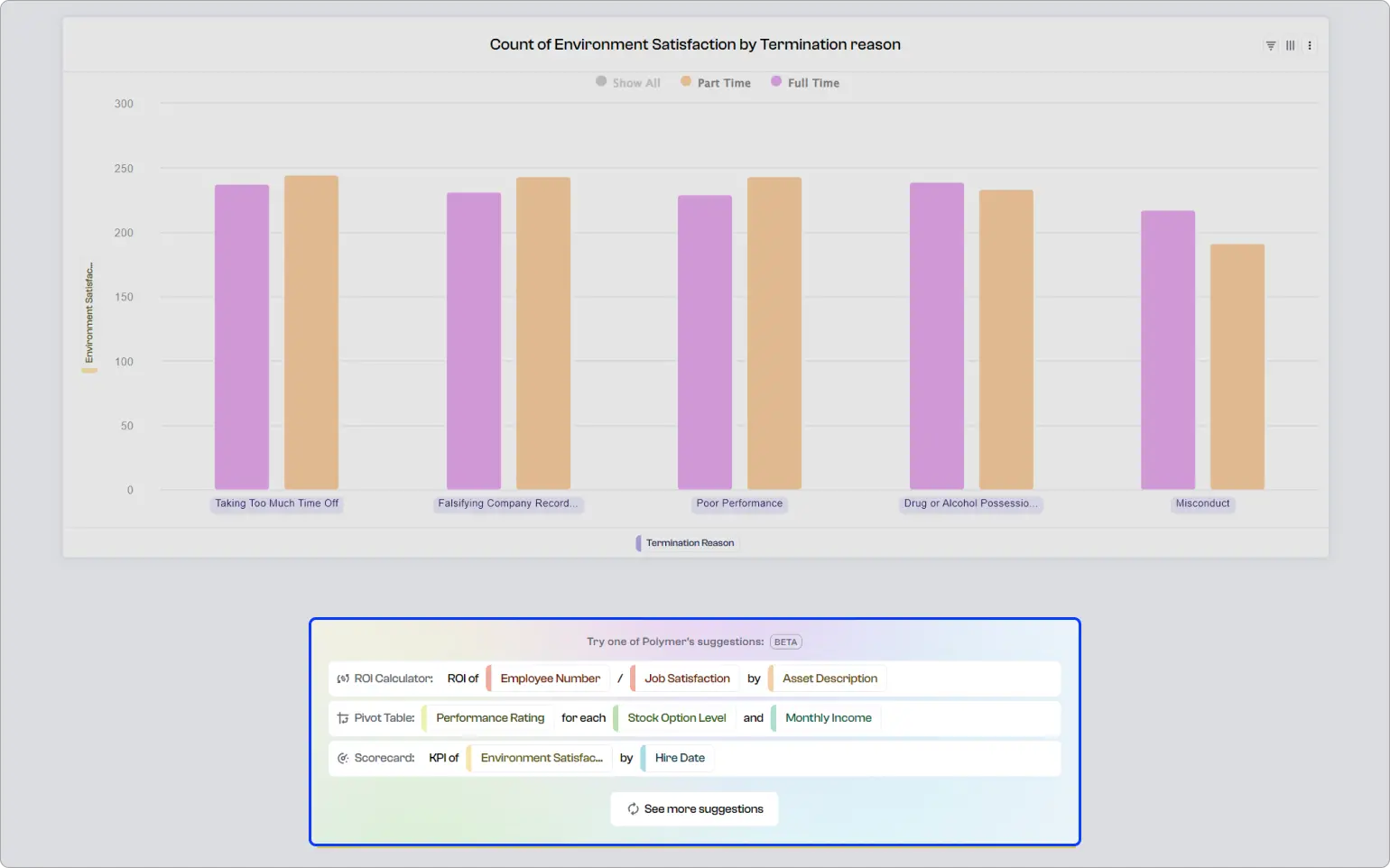Toggle the Full Time legend entry
The image size is (1390, 868).
(x=804, y=82)
